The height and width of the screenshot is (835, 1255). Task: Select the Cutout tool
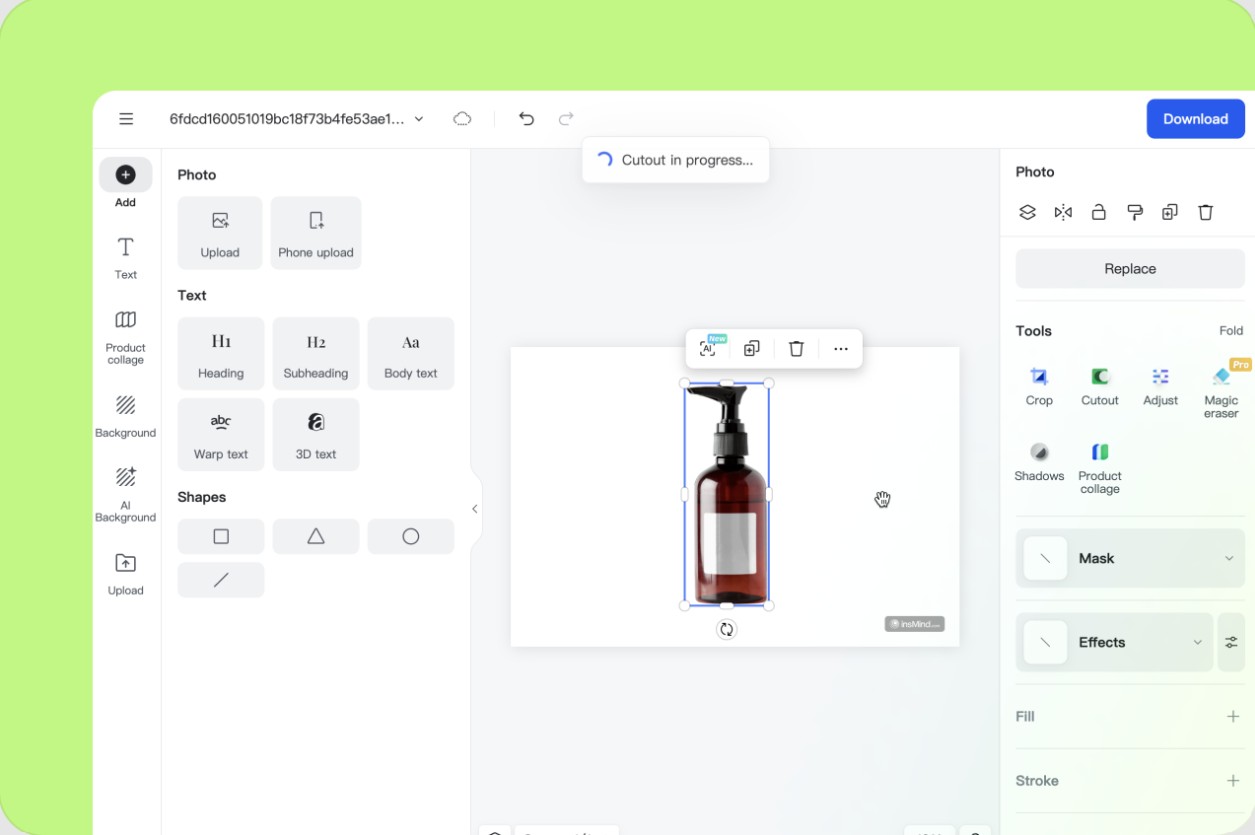pyautogui.click(x=1100, y=386)
